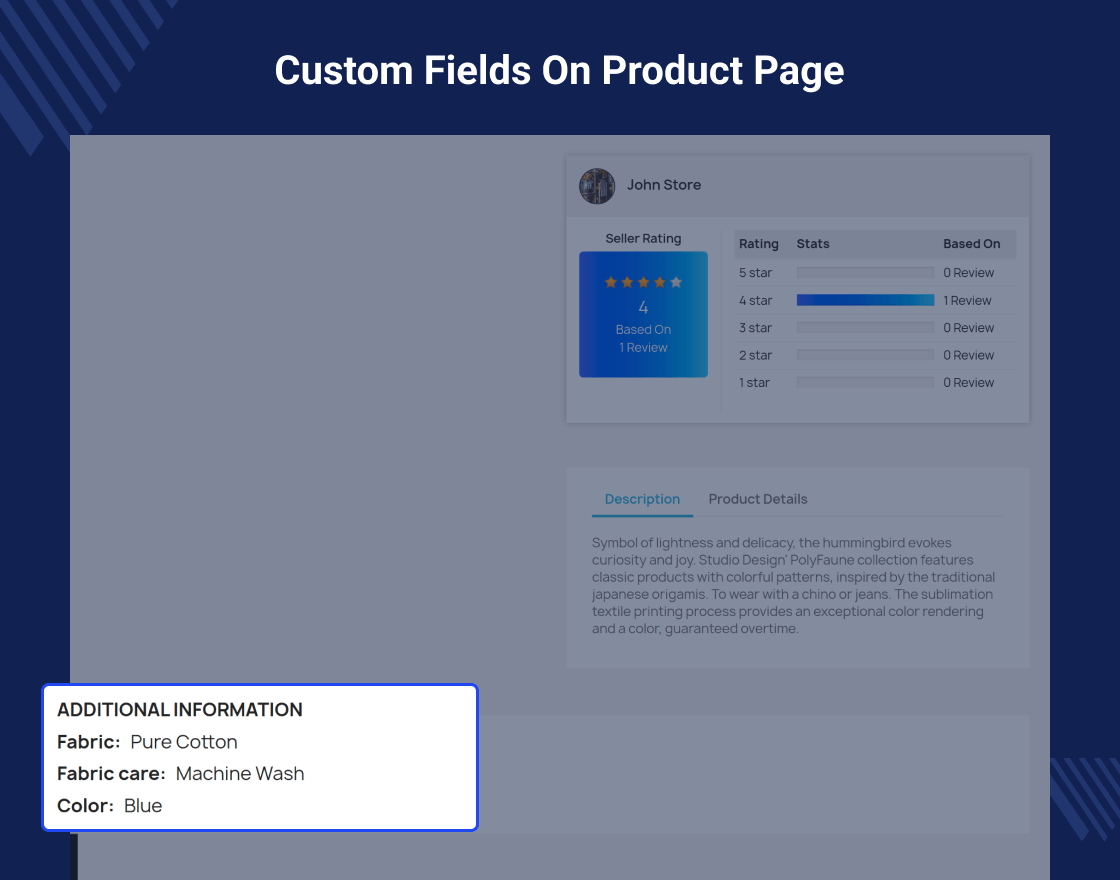The width and height of the screenshot is (1120, 880).
Task: Open the John Store seller link
Action: coord(664,185)
